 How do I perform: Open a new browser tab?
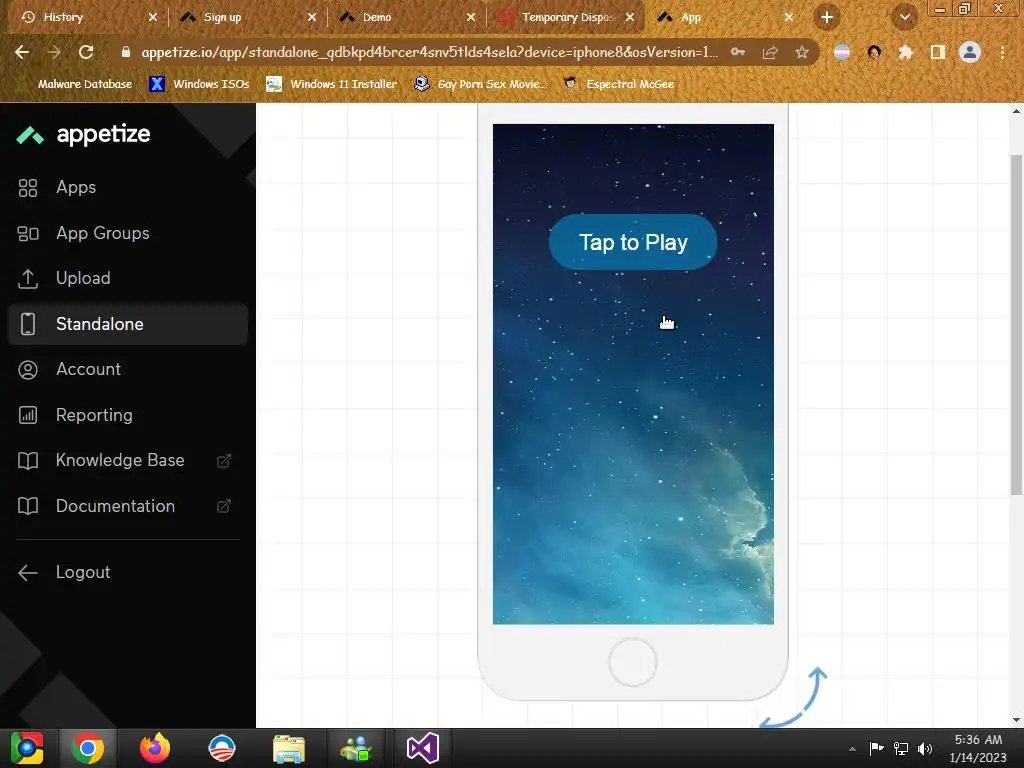pyautogui.click(x=827, y=18)
